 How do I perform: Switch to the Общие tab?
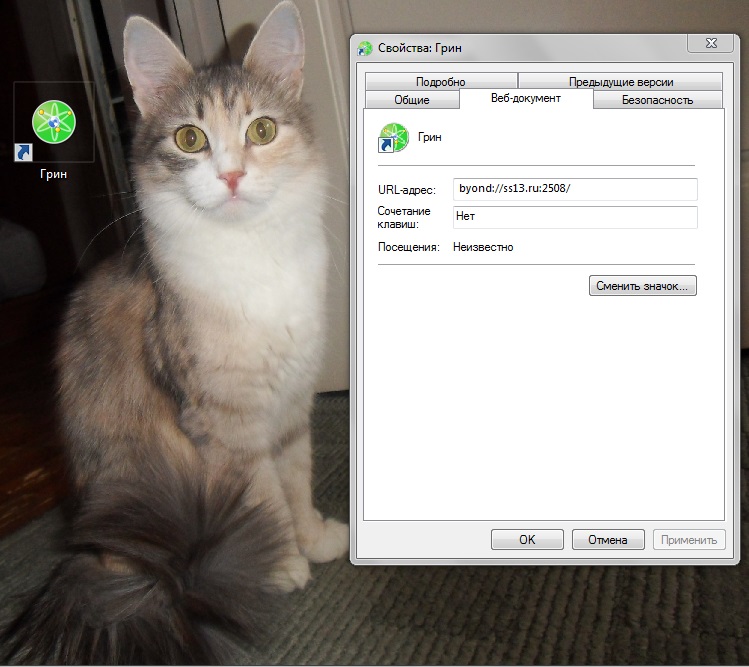pyautogui.click(x=411, y=100)
